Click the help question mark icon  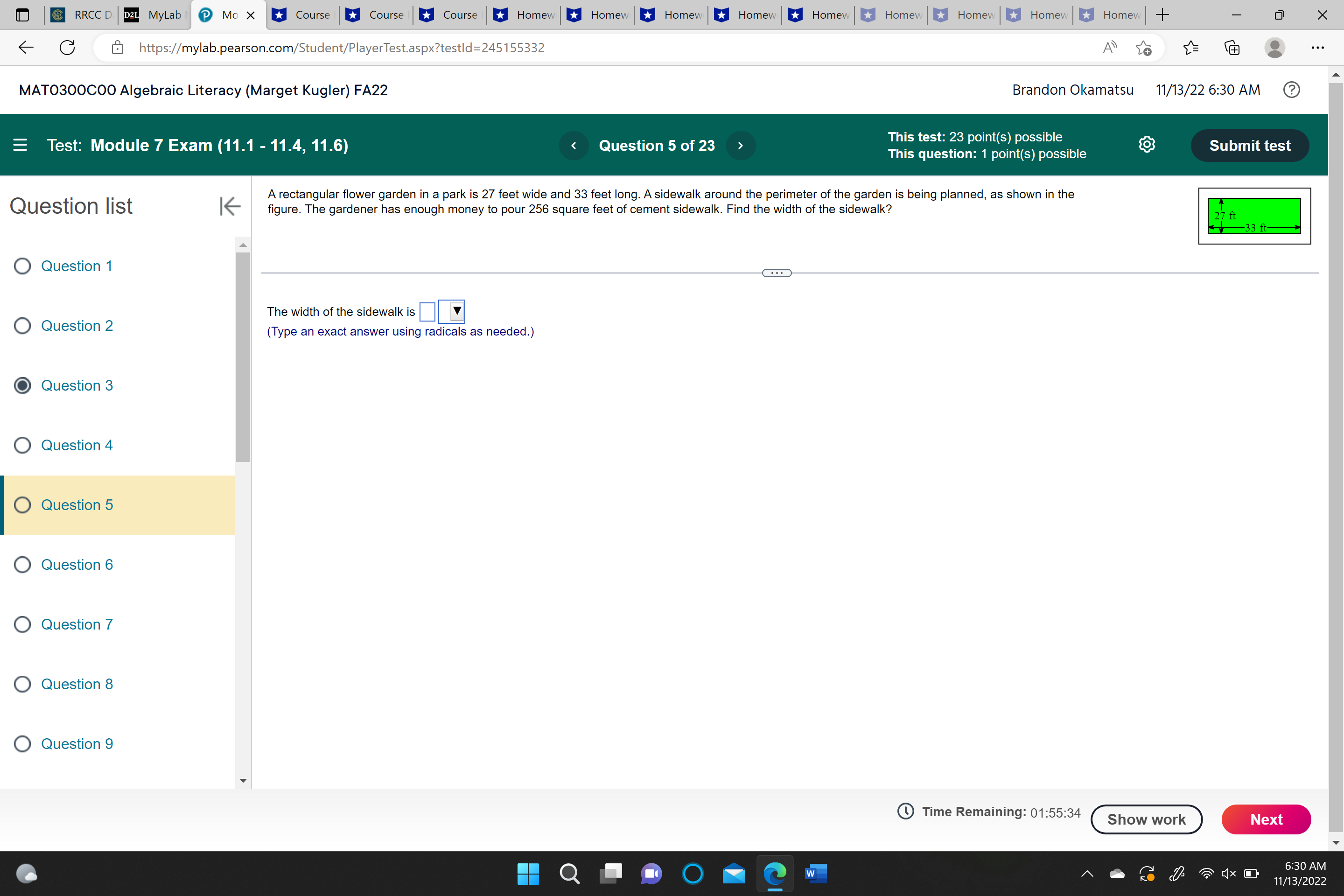[1291, 90]
